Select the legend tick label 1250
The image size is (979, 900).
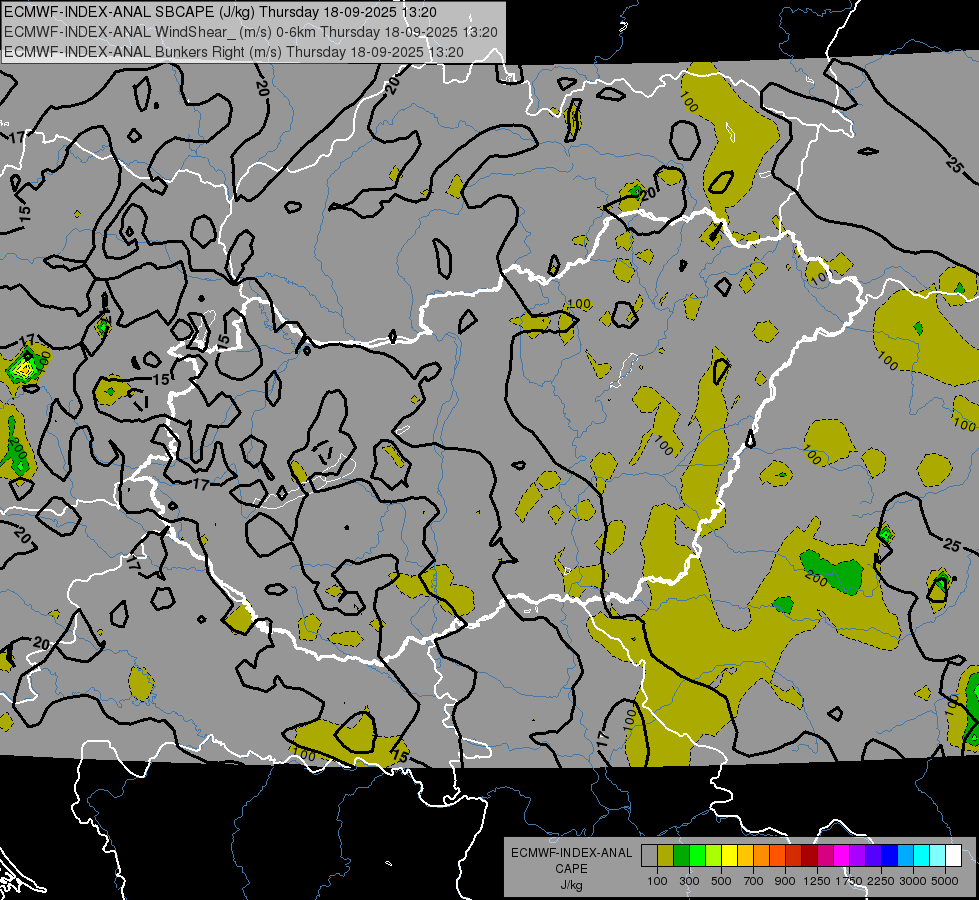point(817,880)
